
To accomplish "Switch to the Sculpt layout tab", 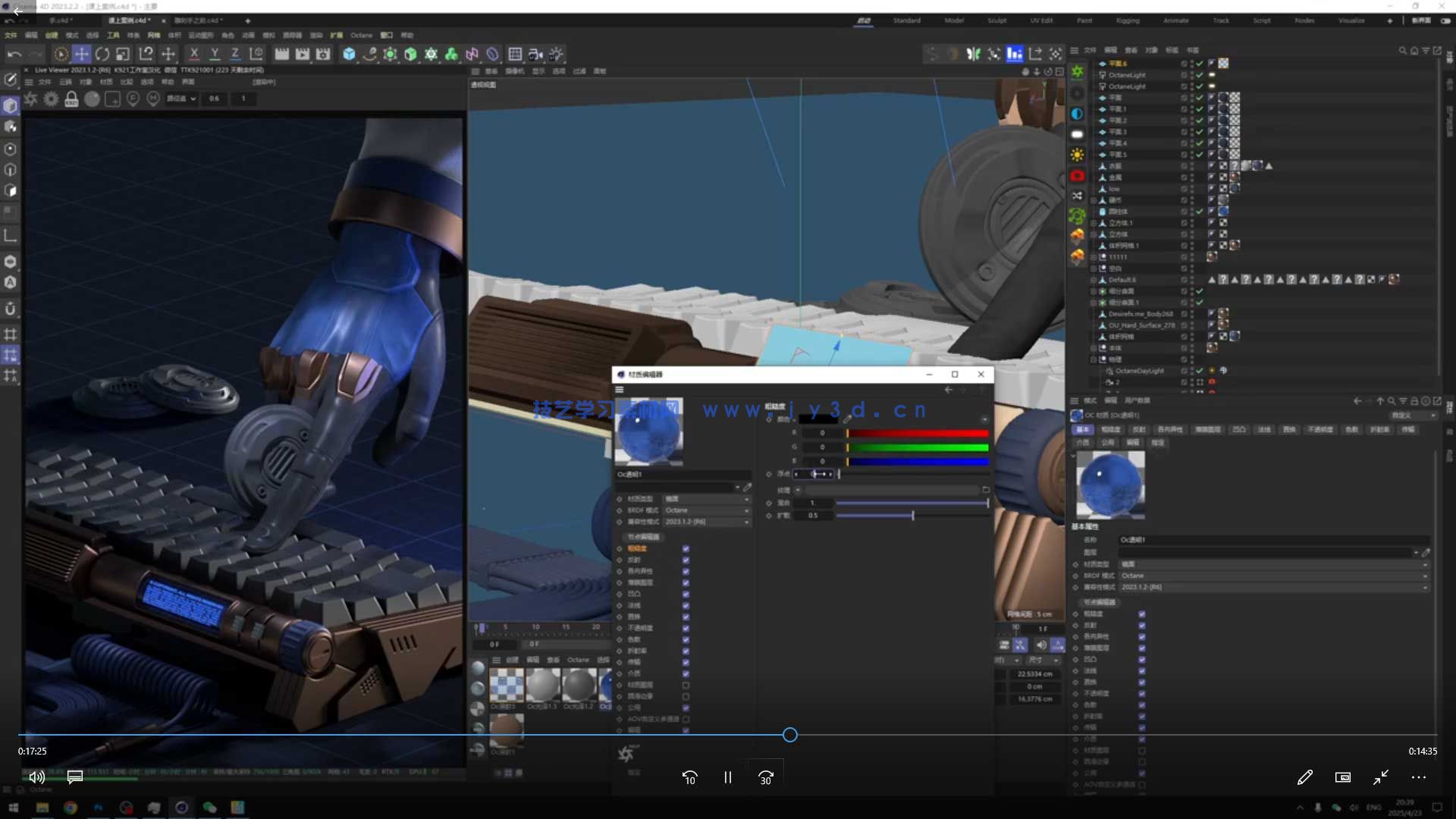I will pyautogui.click(x=997, y=20).
